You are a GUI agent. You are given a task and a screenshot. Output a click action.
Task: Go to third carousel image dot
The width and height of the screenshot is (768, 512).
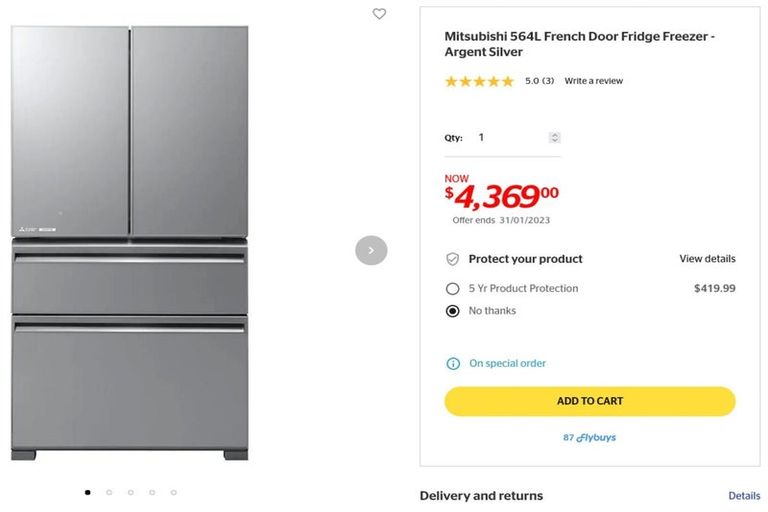click(x=131, y=492)
